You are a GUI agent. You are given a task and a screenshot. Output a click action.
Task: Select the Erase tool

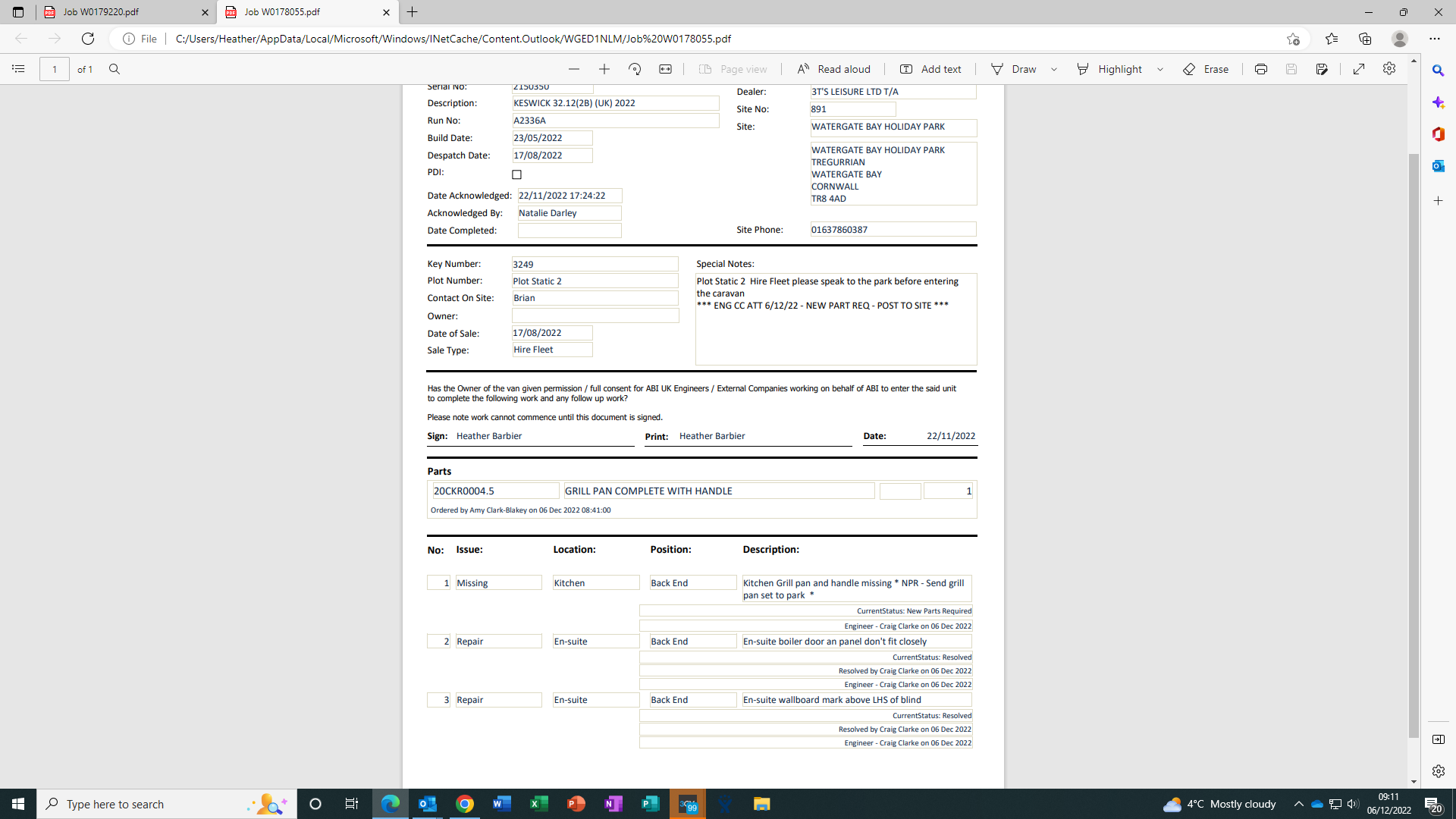pyautogui.click(x=1206, y=69)
